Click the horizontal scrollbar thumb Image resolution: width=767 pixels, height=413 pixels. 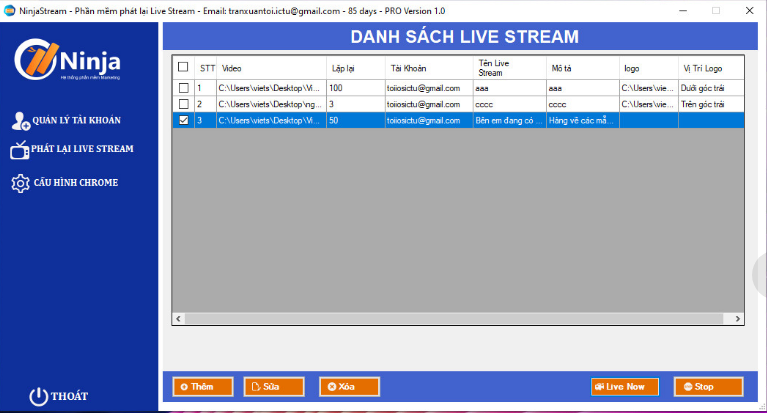(454, 319)
